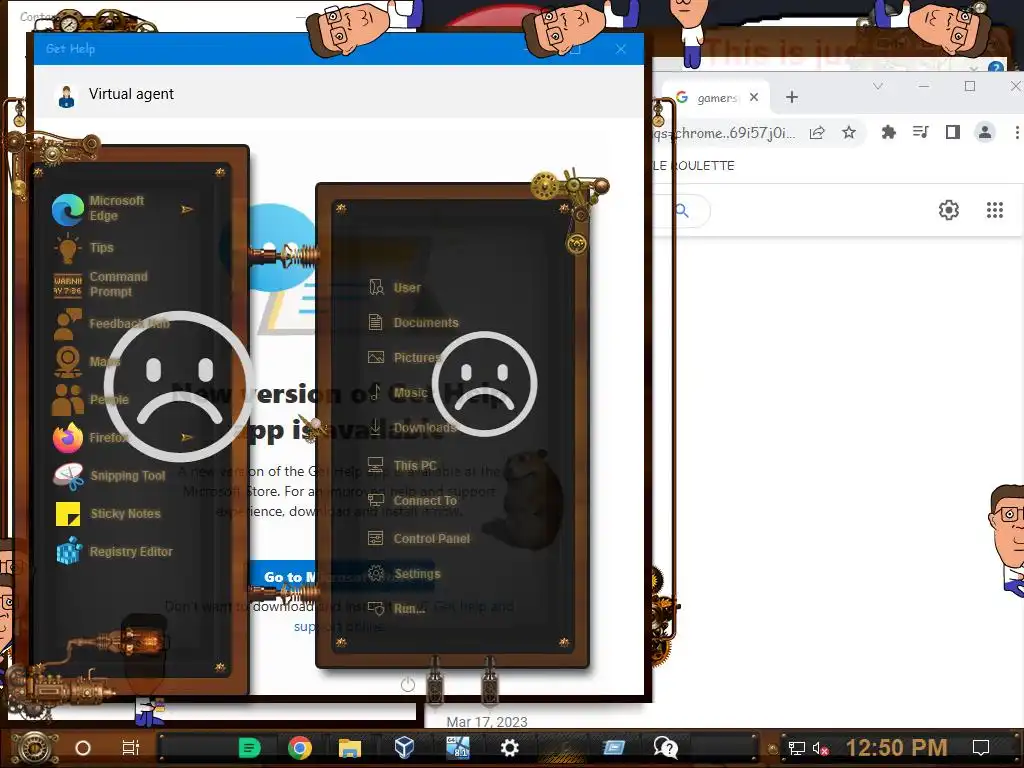The image size is (1024, 768).
Task: Select Run... in right panel
Action: click(x=396, y=608)
